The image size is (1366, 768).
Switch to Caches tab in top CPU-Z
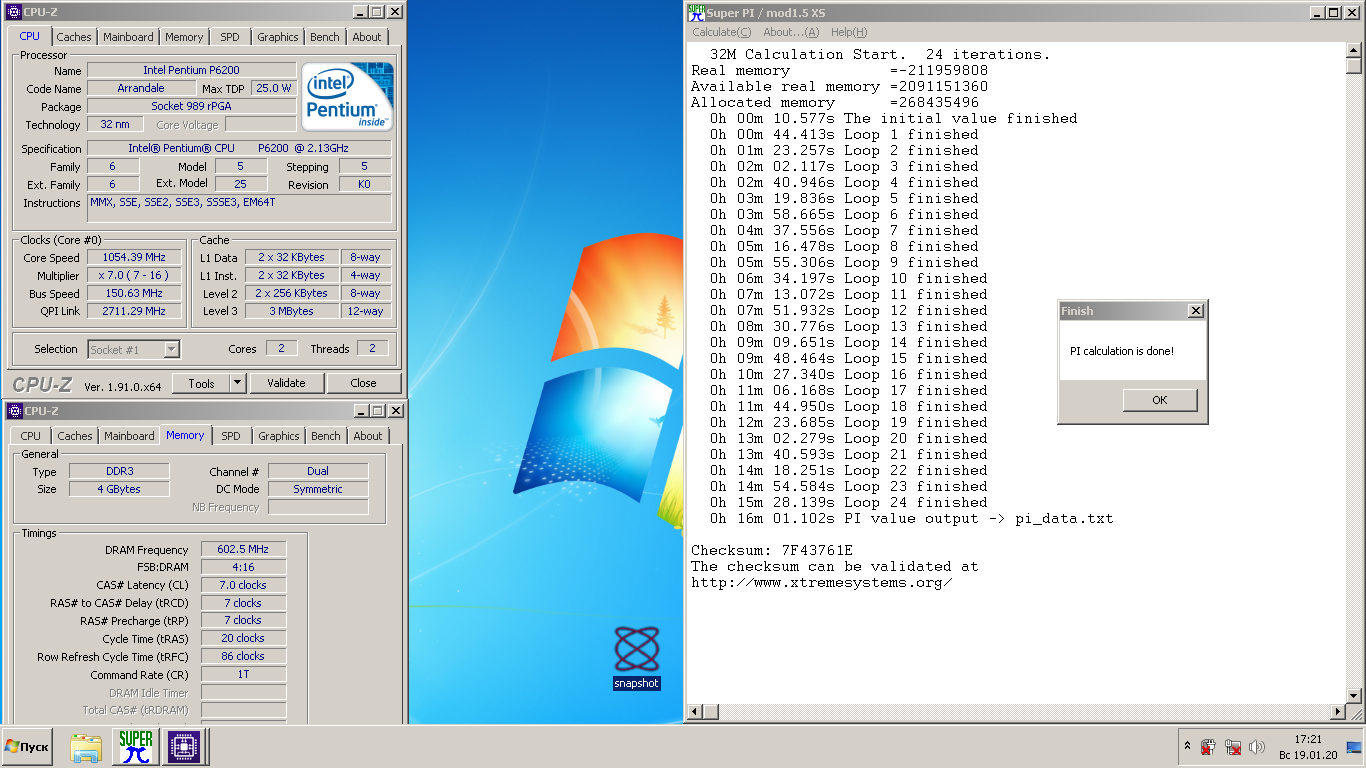point(74,37)
